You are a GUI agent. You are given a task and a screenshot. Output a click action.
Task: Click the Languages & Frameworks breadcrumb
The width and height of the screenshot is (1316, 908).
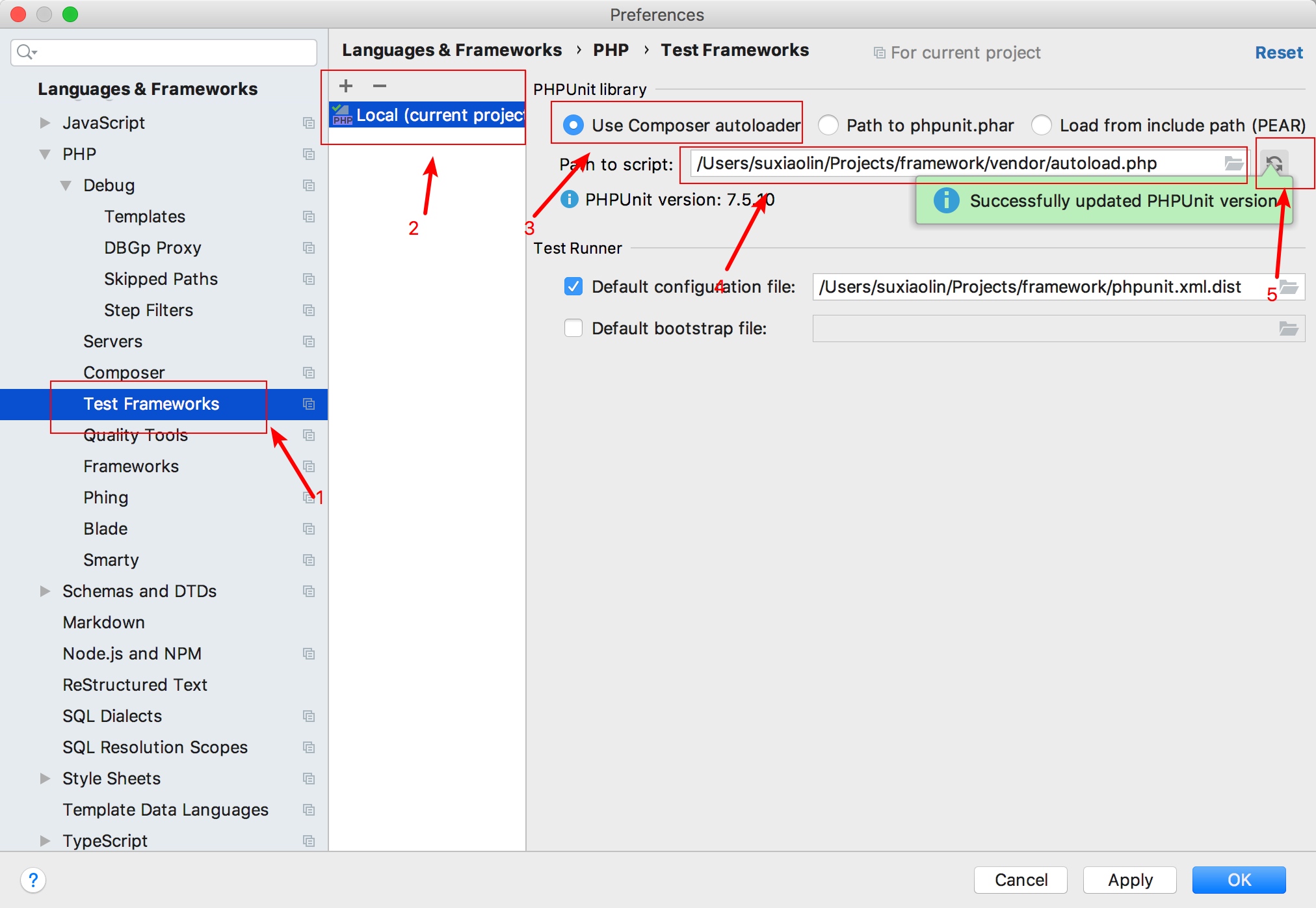point(452,50)
